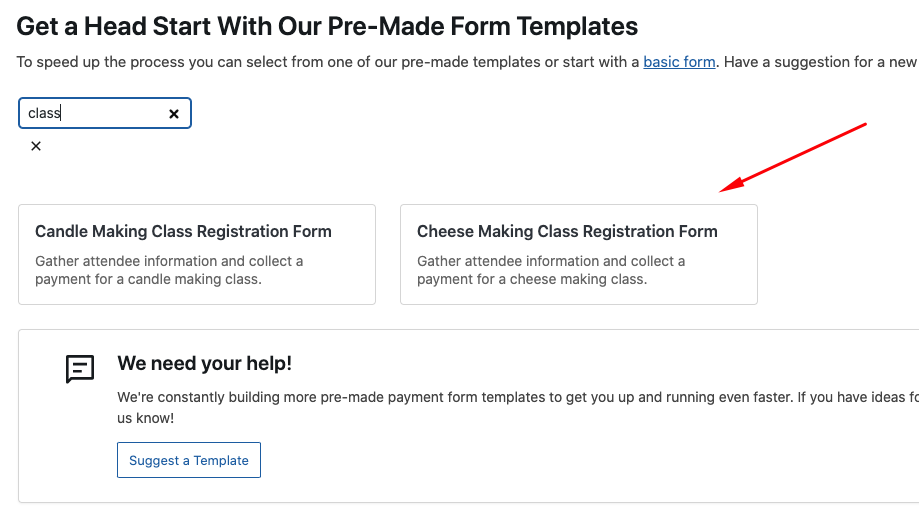919x523 pixels.
Task: Click the small X icon below the search box
Action: (36, 146)
